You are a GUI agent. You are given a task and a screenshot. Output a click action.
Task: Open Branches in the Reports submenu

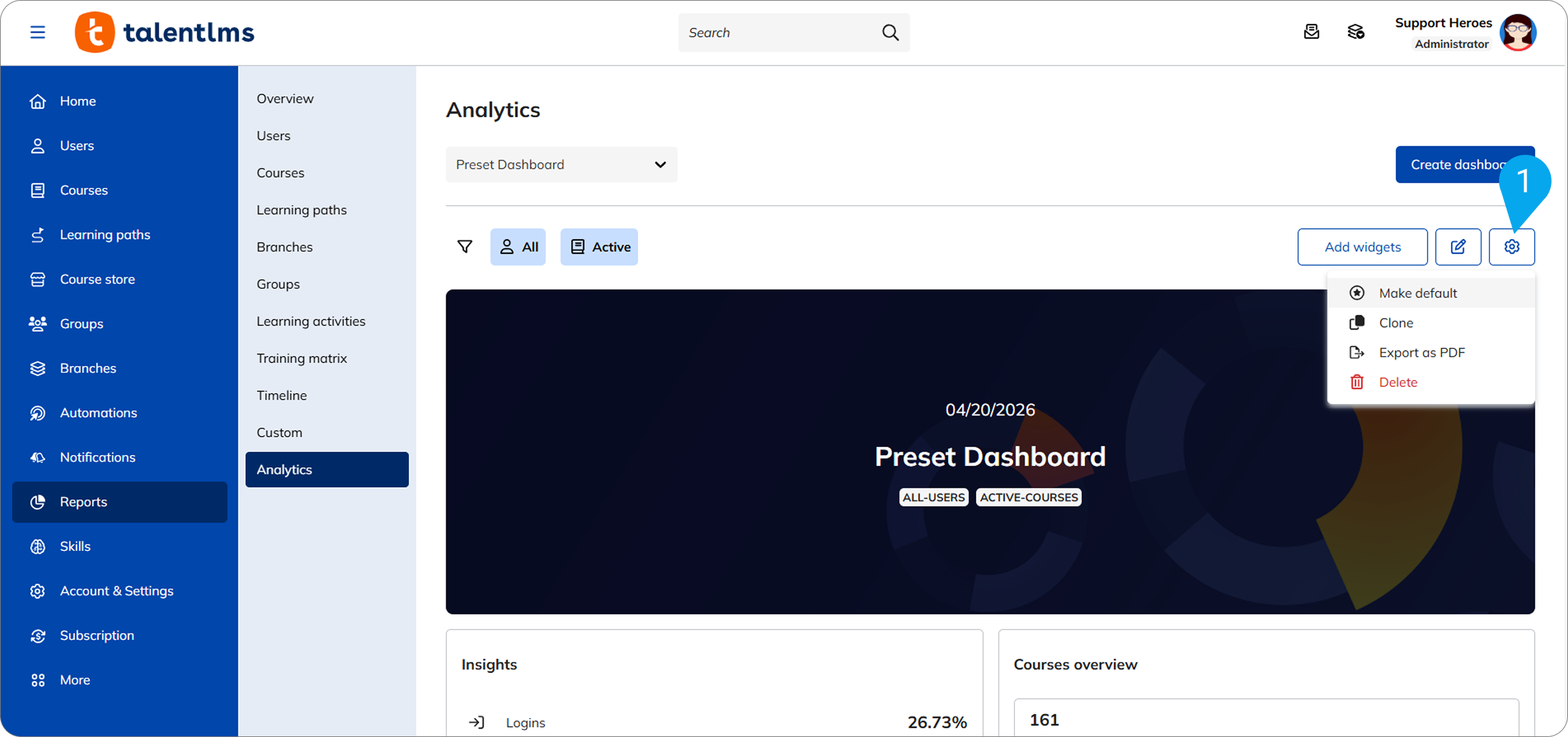tap(327, 247)
